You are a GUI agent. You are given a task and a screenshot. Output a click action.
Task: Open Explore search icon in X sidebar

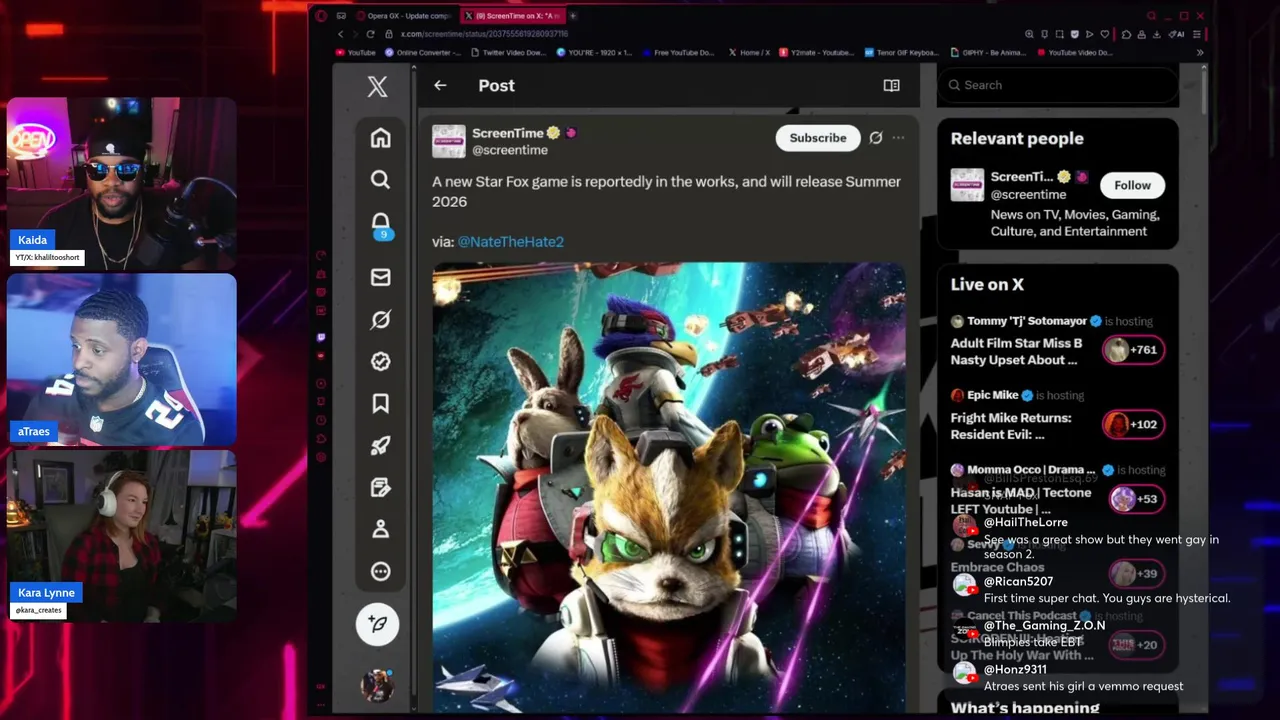pos(380,180)
